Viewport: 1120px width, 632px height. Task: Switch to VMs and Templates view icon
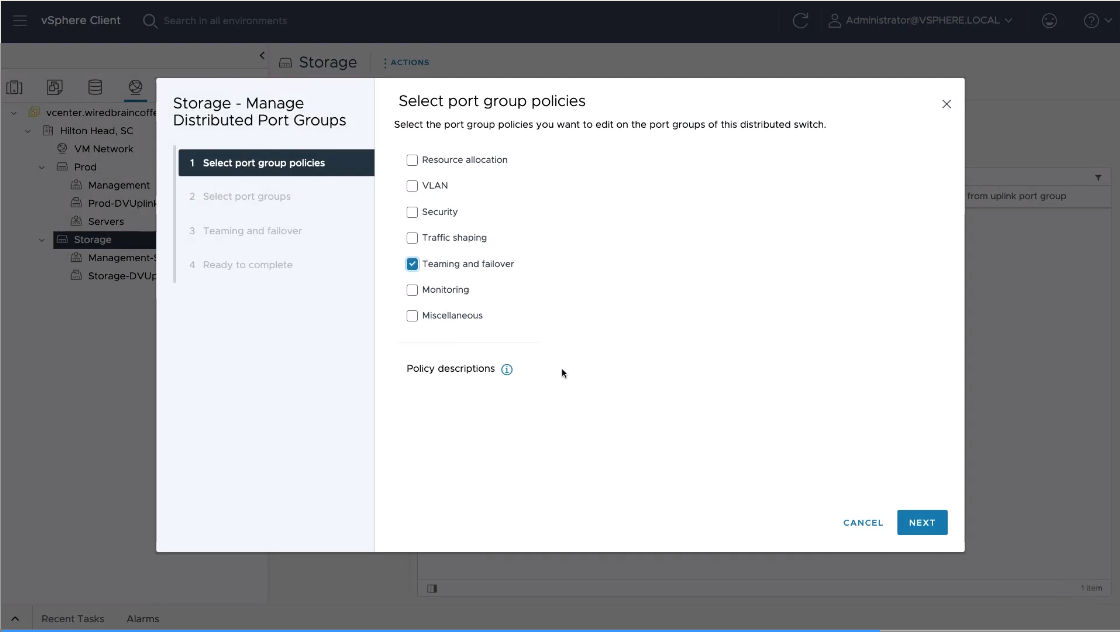(55, 88)
